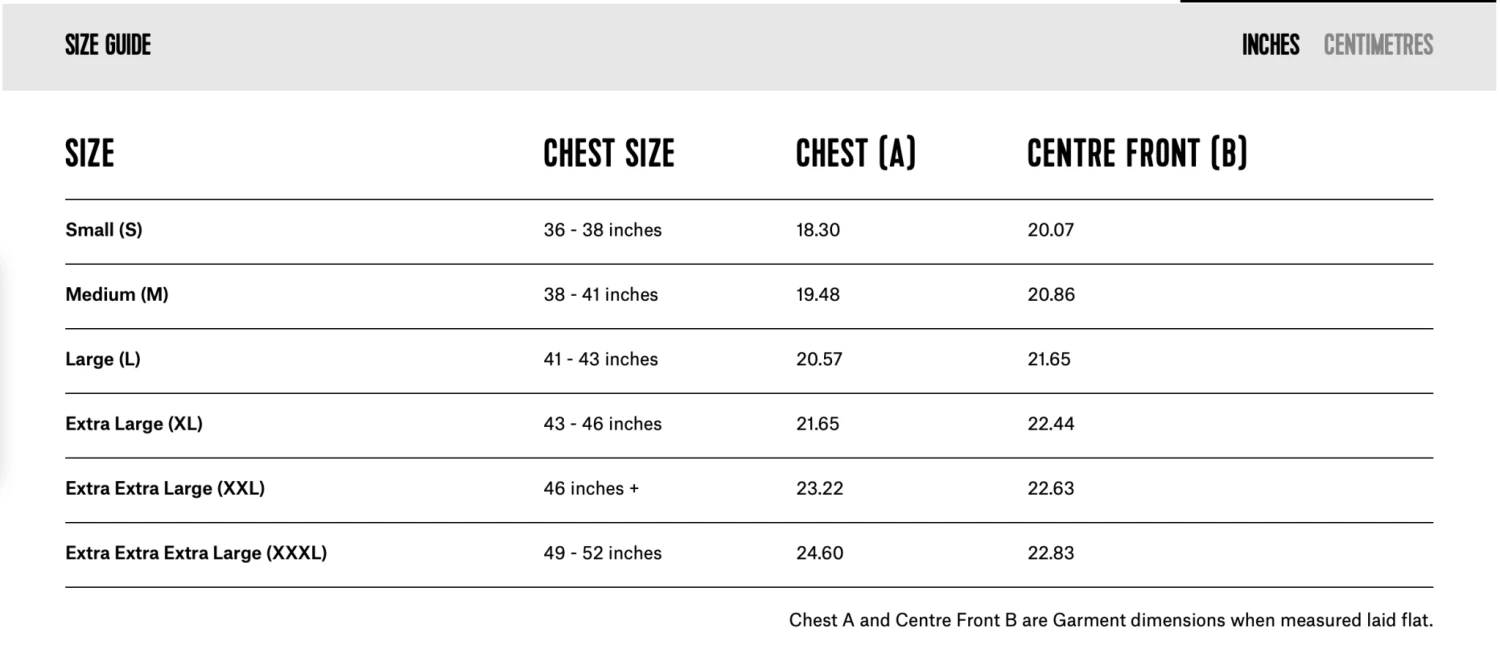Click the 24.60 chest measurement

pyautogui.click(x=819, y=553)
